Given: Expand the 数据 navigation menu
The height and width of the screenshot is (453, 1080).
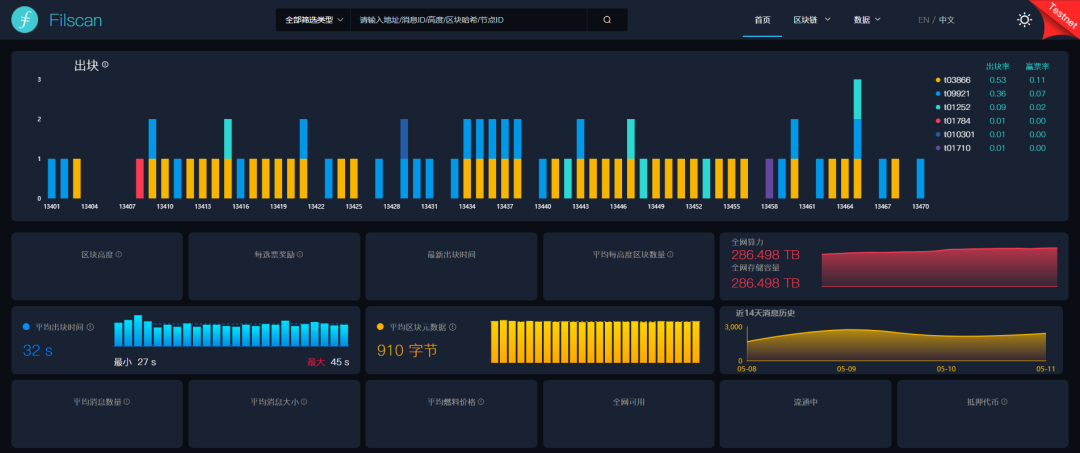Looking at the screenshot, I should [x=867, y=20].
